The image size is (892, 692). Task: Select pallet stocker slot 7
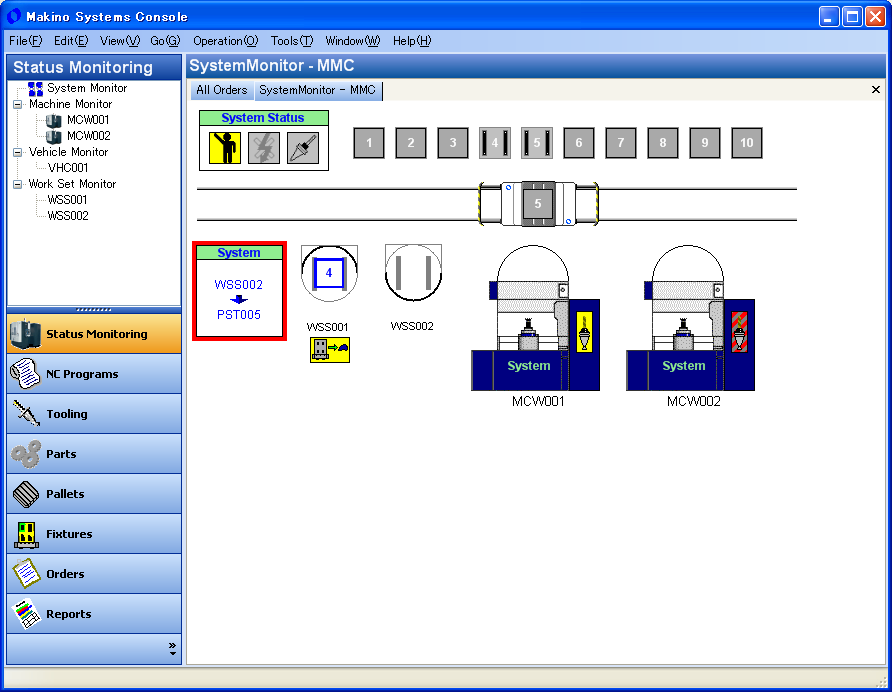(x=621, y=143)
